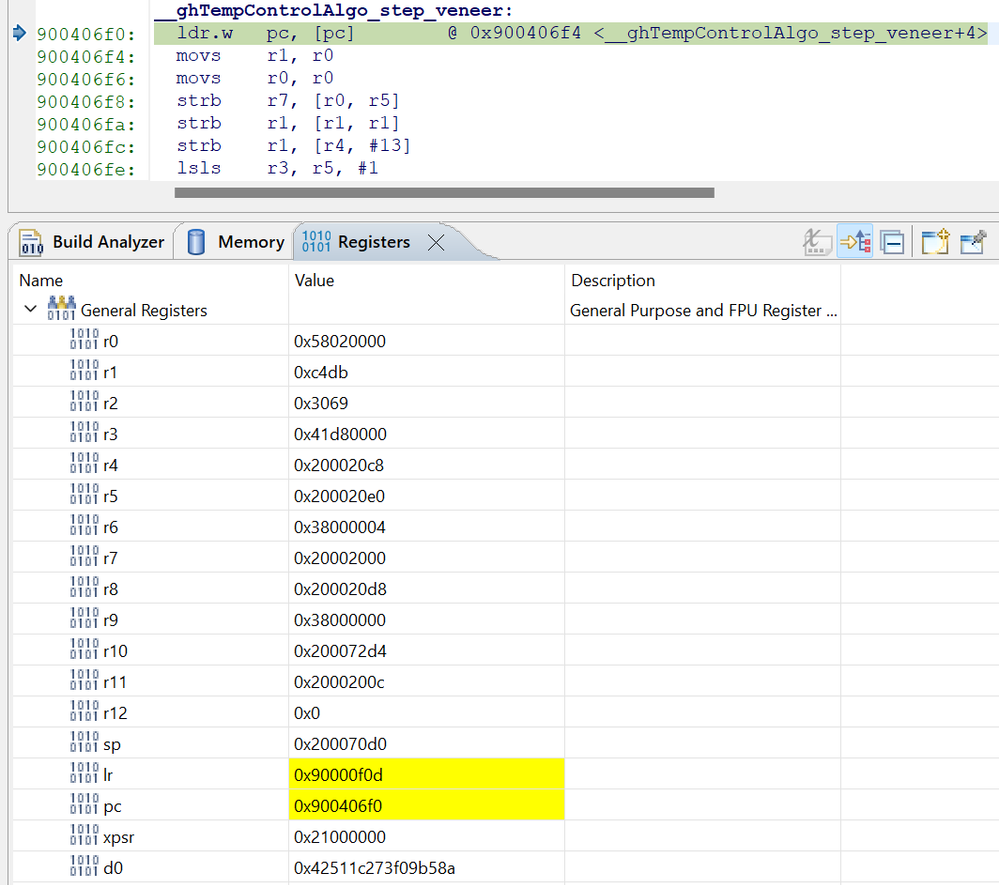Screen dimensions: 999x885
Task: Click the General Registers group icon
Action: (61, 308)
